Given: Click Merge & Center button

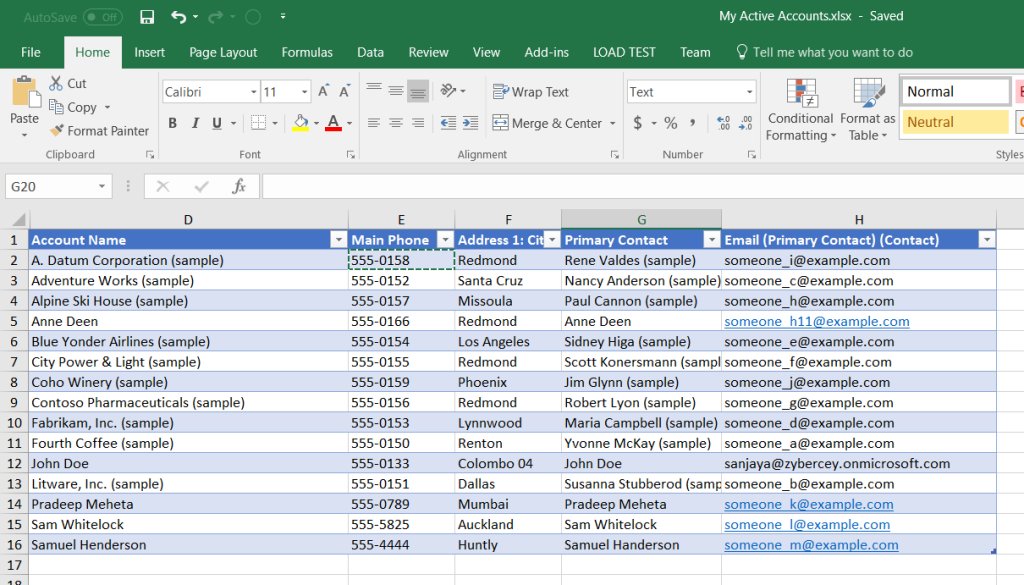Looking at the screenshot, I should pos(547,123).
